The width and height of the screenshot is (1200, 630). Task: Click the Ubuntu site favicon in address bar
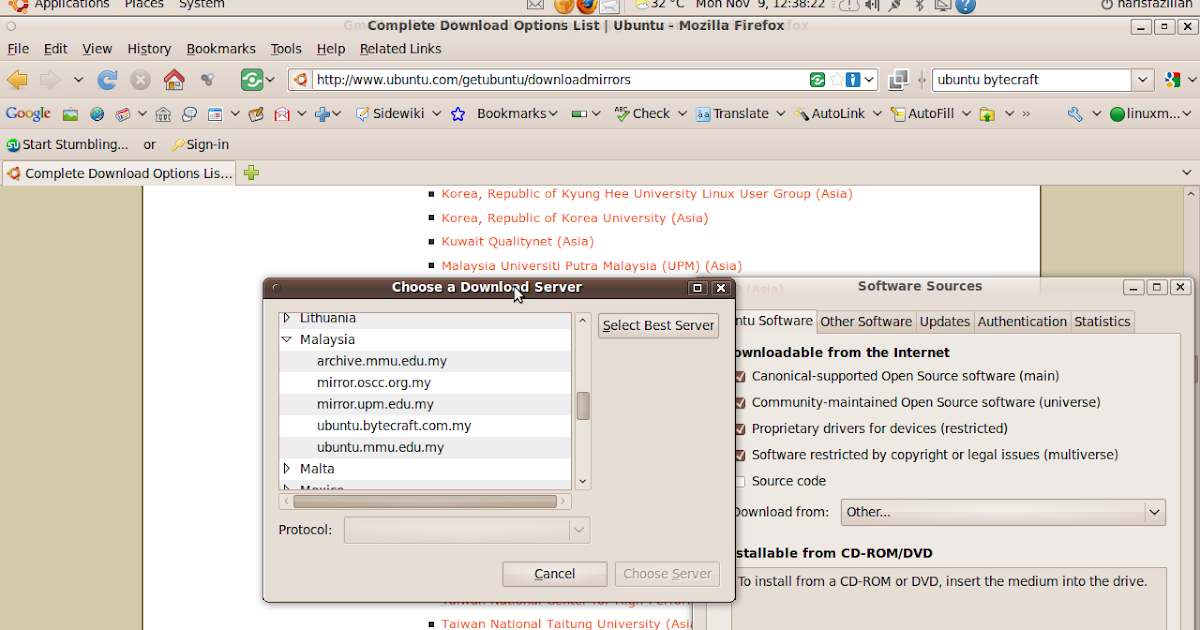299,79
